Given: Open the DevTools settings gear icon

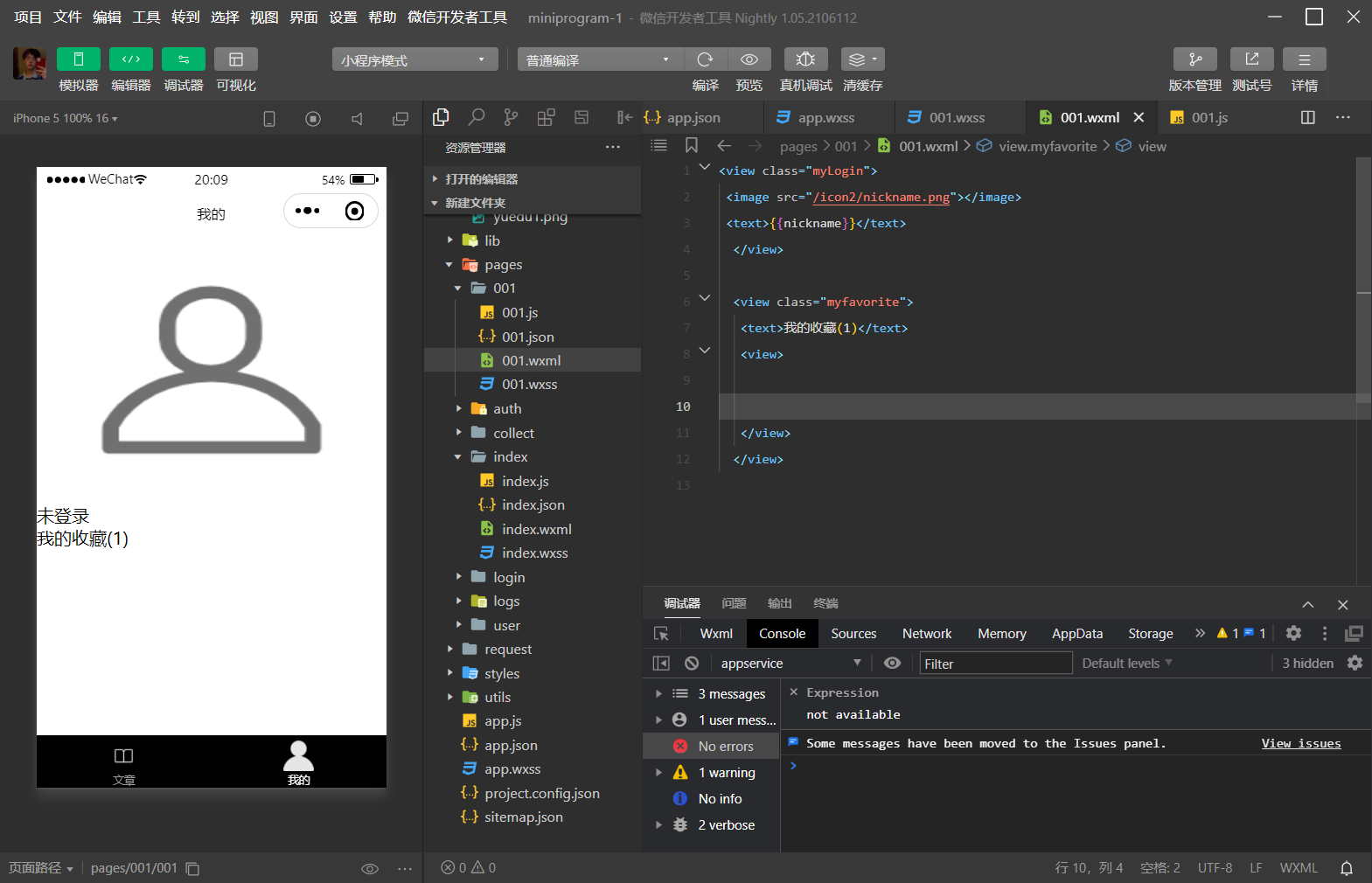Looking at the screenshot, I should [x=1293, y=634].
